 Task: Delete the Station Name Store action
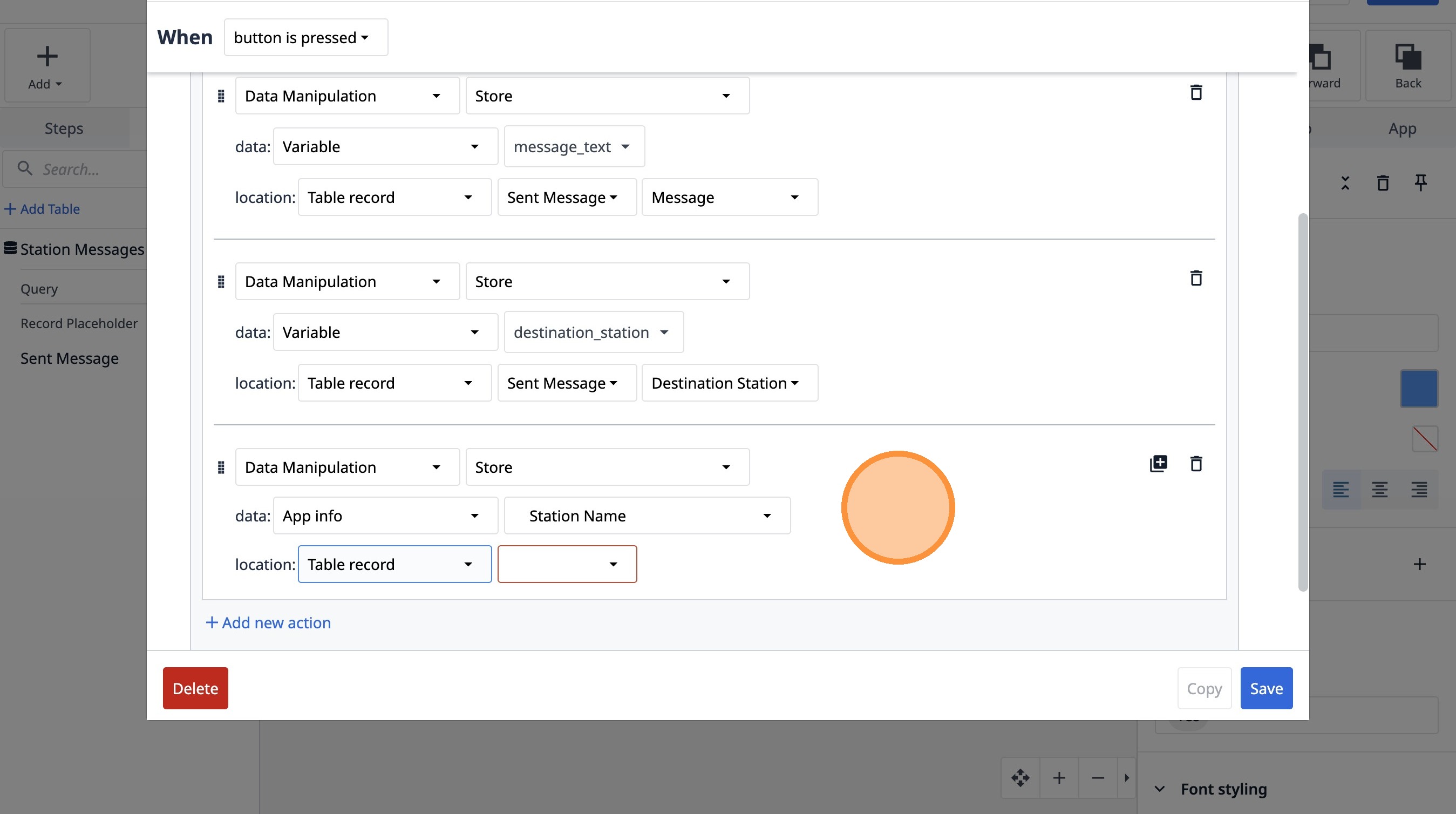tap(1195, 464)
